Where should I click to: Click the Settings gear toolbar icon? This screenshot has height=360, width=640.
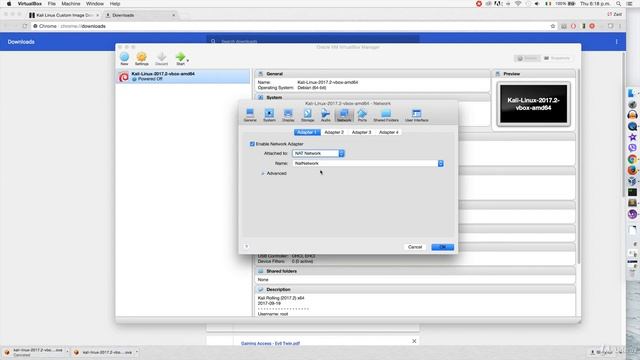click(142, 58)
